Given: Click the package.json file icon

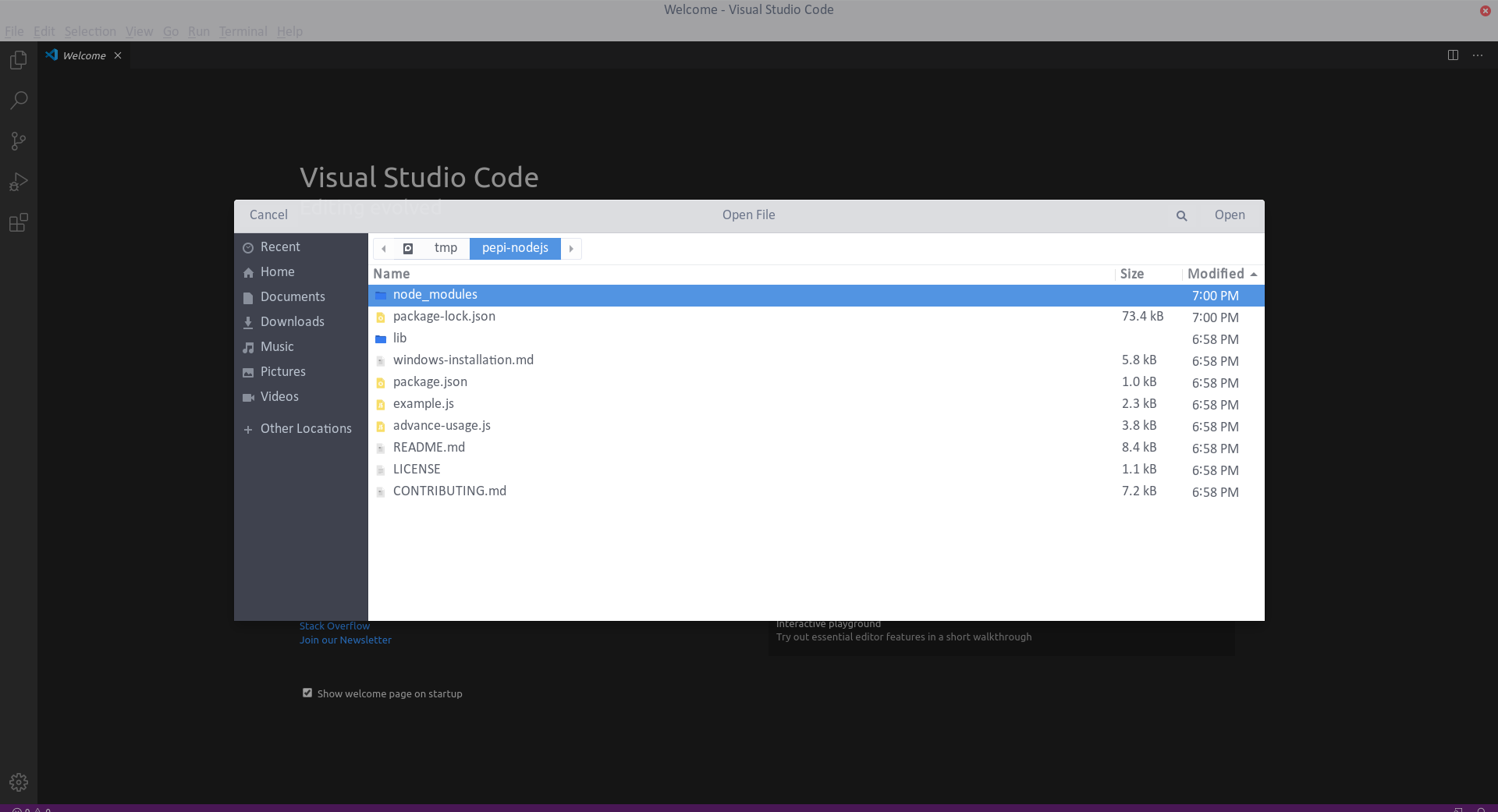Looking at the screenshot, I should (381, 383).
